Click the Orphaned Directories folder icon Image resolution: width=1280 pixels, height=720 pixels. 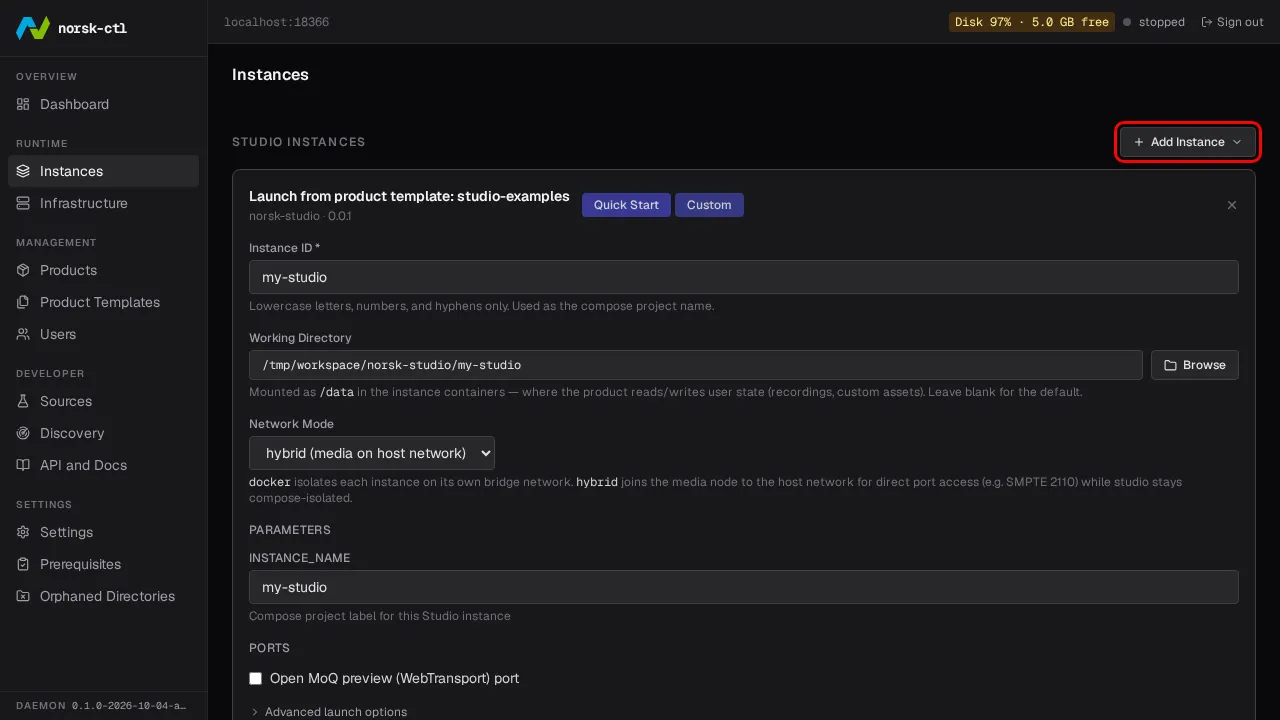pyautogui.click(x=23, y=596)
